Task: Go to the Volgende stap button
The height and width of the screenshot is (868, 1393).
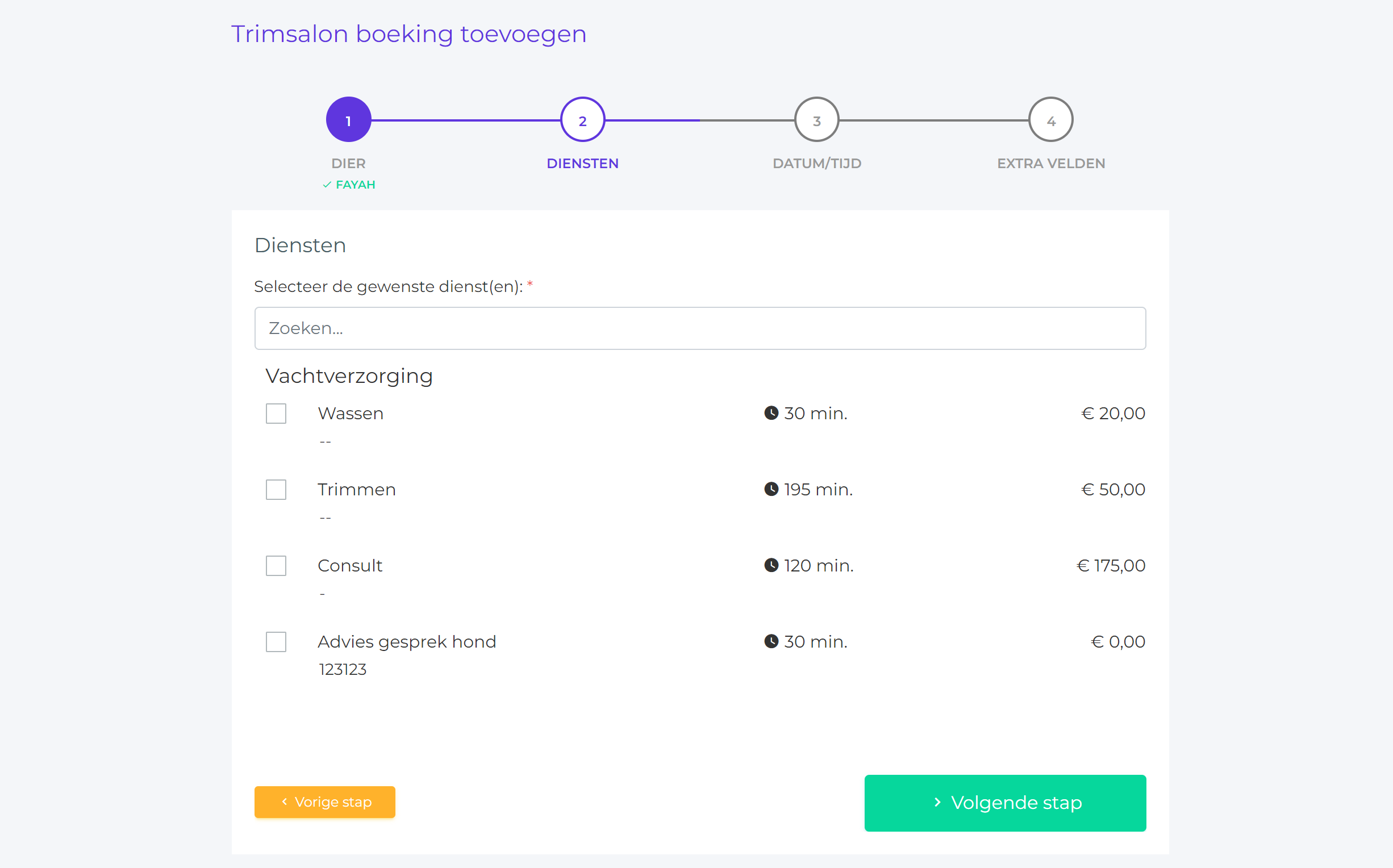Action: [1006, 803]
